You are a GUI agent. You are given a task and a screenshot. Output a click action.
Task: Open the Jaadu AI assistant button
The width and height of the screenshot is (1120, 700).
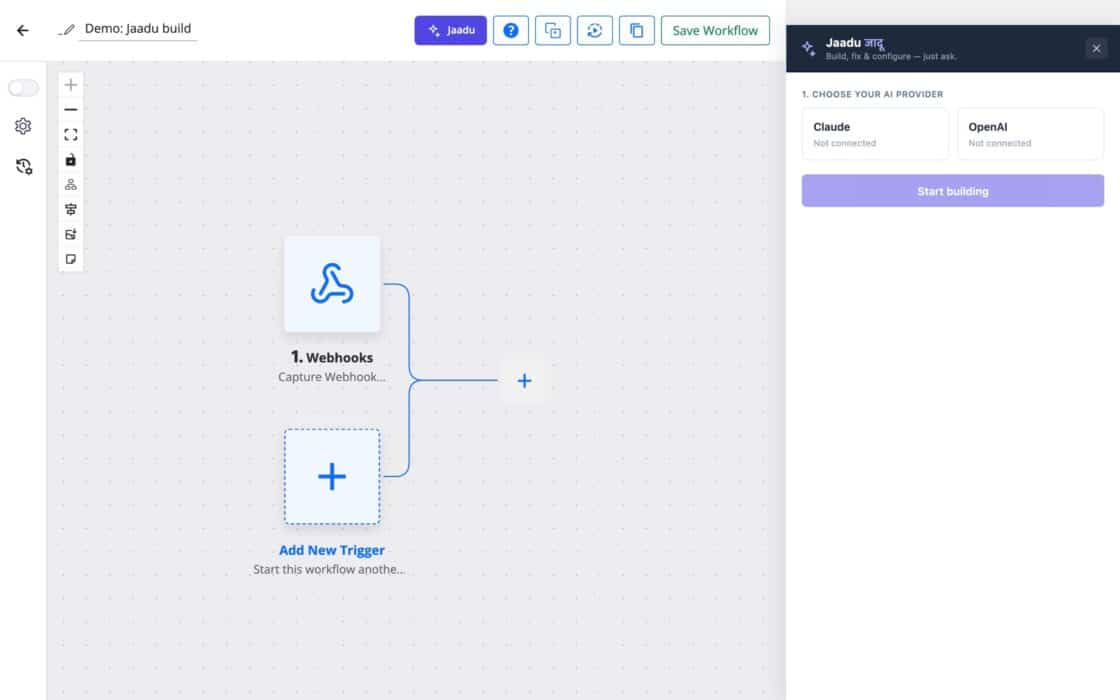coord(451,30)
